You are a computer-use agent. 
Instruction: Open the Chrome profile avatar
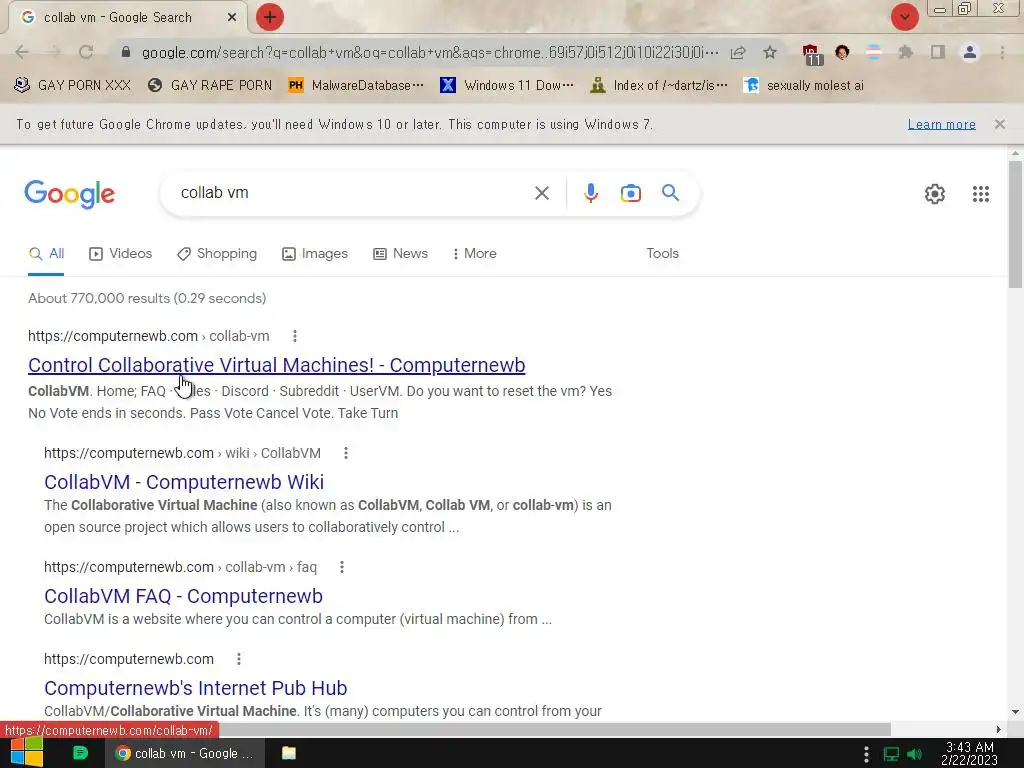coord(970,52)
